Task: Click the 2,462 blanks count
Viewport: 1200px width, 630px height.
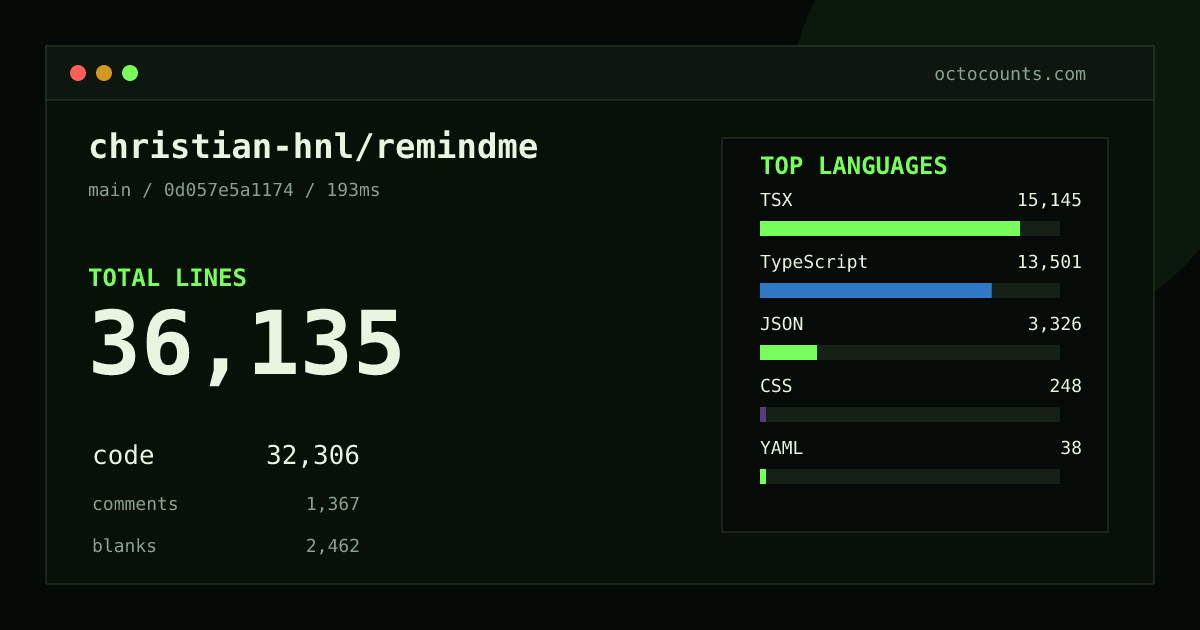Action: pos(333,546)
